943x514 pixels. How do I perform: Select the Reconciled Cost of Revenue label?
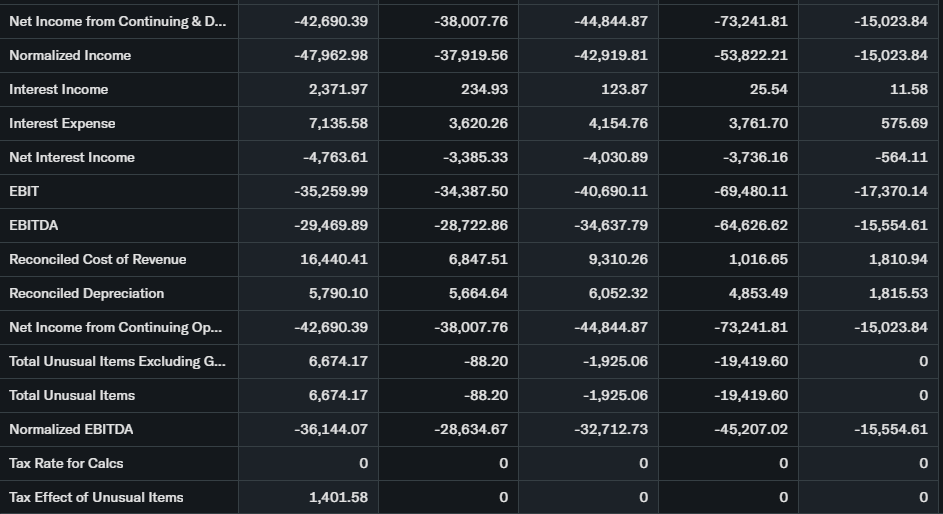pos(97,259)
